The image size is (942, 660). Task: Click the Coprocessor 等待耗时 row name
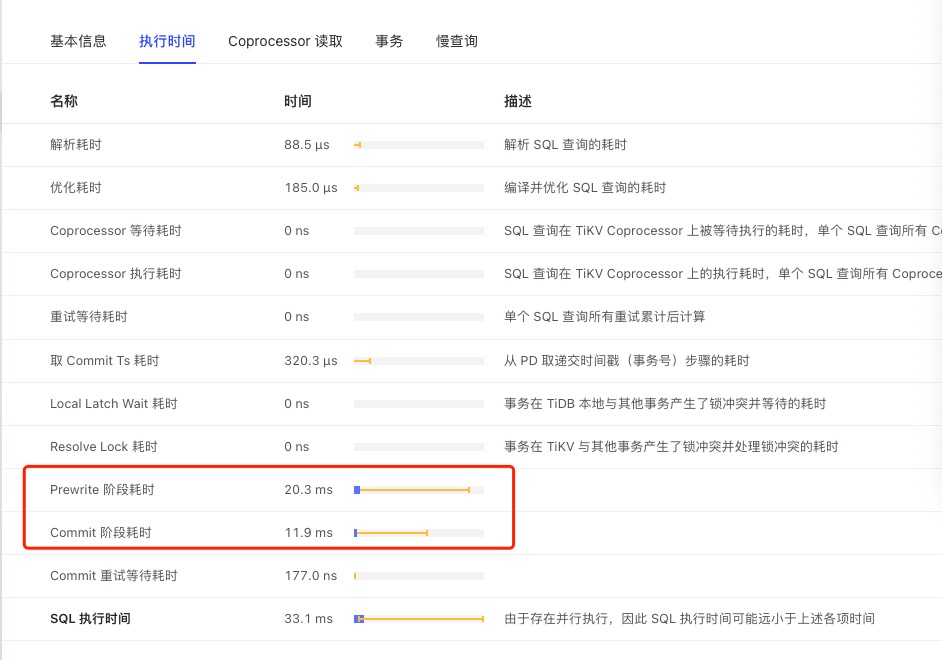116,231
